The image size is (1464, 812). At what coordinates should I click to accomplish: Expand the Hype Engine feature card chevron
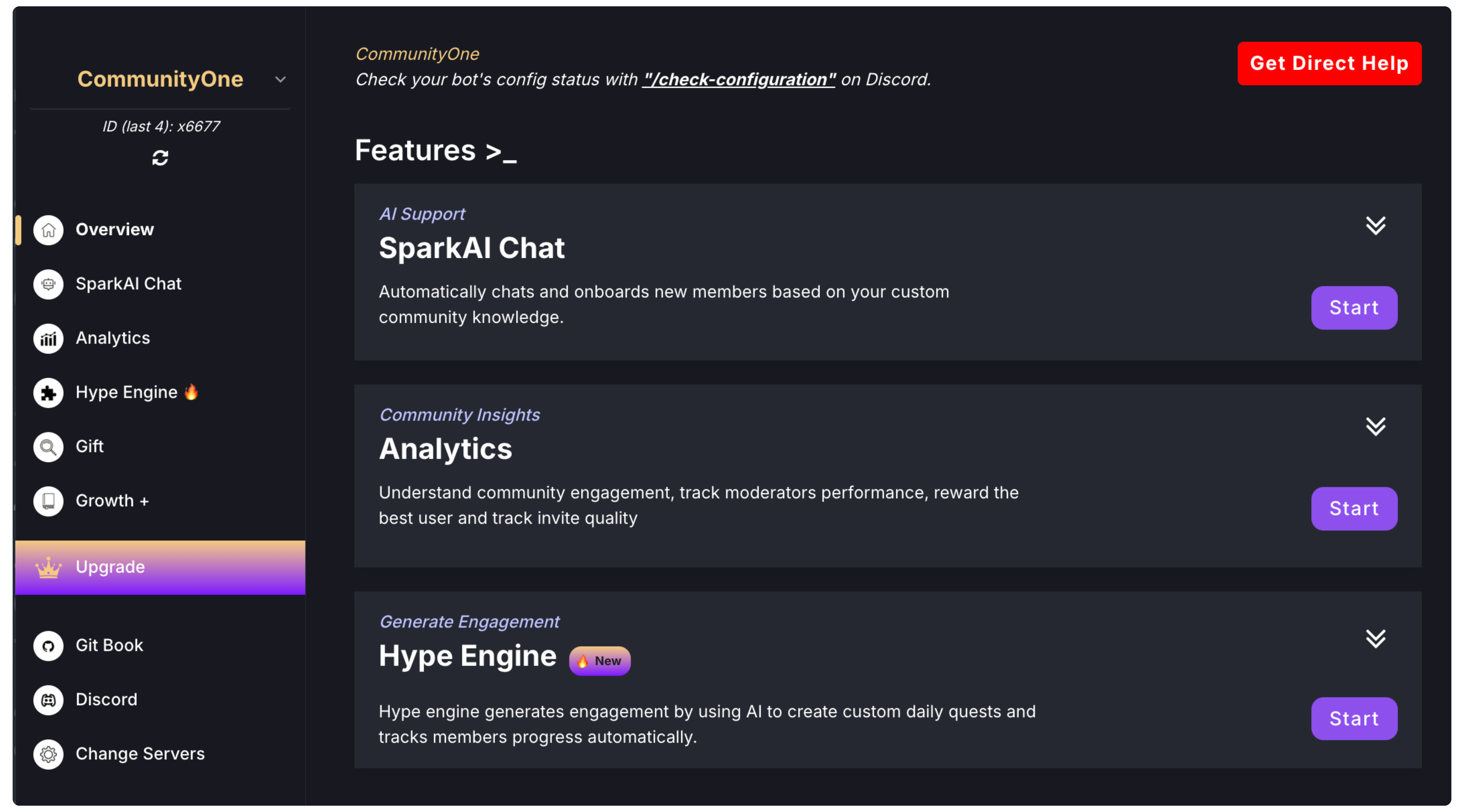click(1375, 639)
